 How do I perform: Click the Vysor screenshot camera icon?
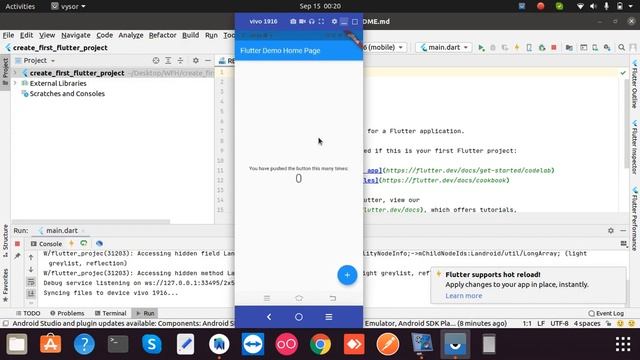coord(293,21)
